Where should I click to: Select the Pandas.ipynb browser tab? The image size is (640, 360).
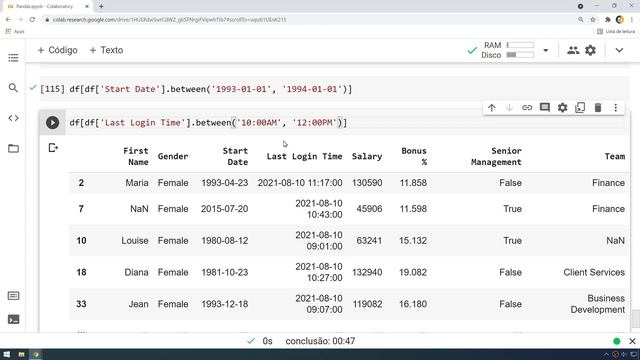tap(47, 6)
